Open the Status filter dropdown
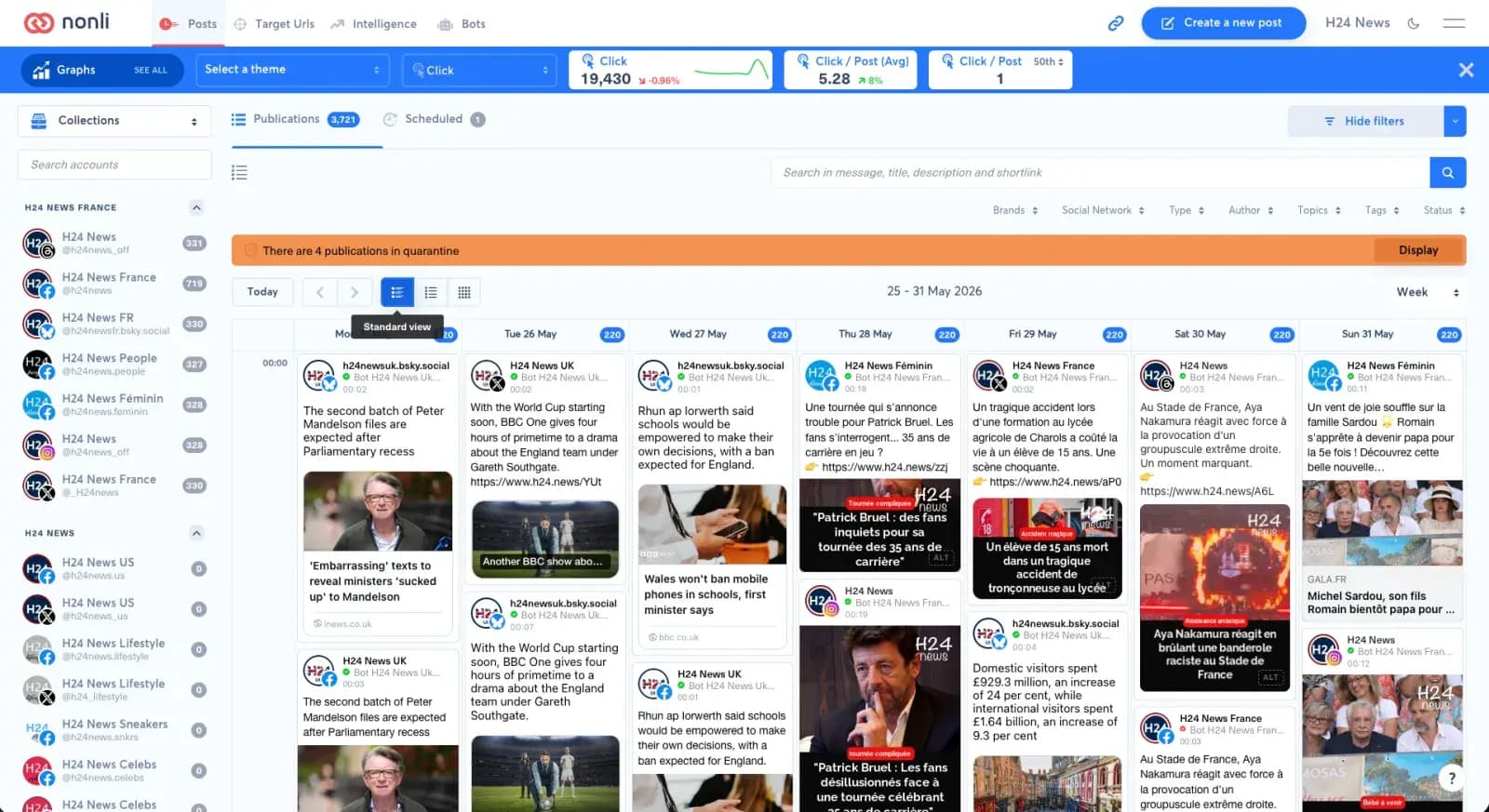This screenshot has width=1489, height=812. [1444, 210]
